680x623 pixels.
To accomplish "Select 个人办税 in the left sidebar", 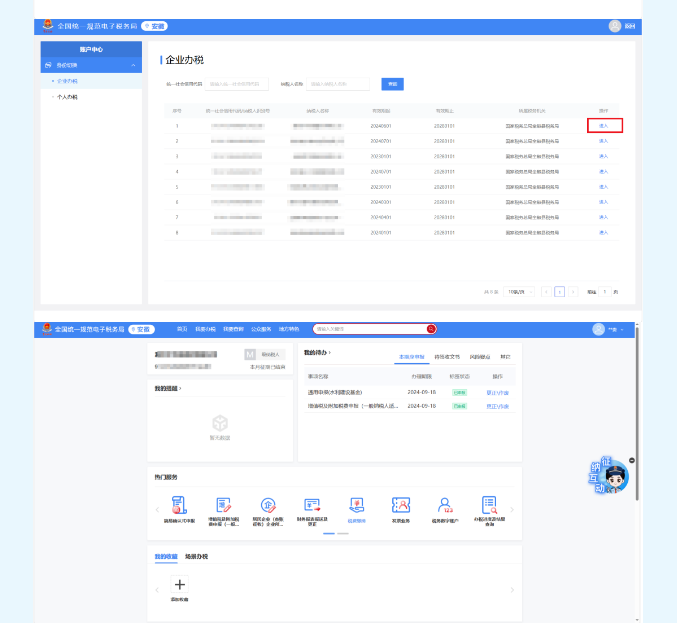I will [x=67, y=97].
